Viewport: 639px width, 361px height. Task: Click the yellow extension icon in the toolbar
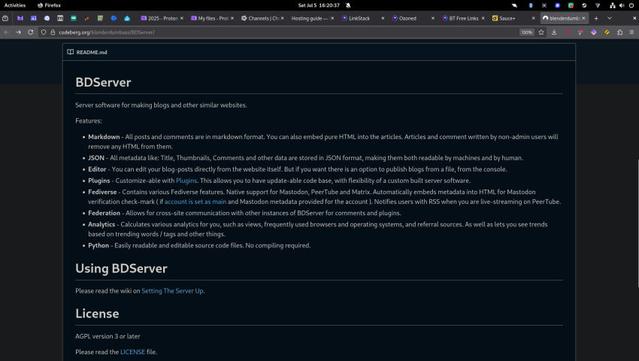tap(607, 32)
